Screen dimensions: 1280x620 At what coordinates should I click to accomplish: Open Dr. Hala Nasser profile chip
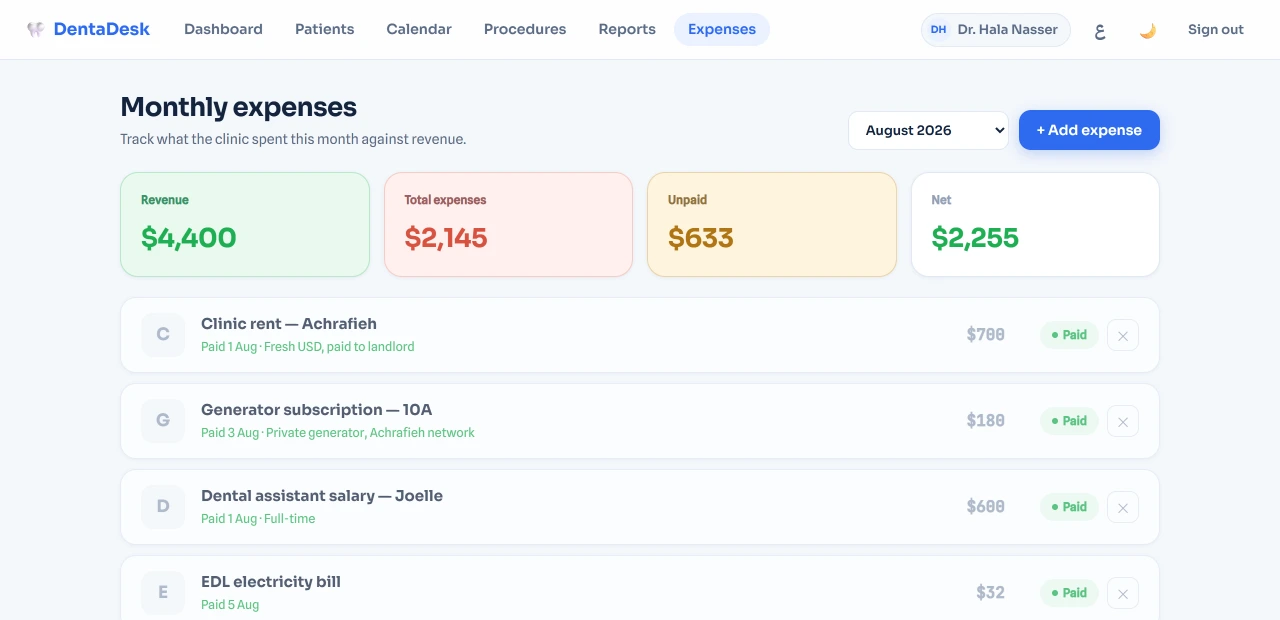(996, 30)
